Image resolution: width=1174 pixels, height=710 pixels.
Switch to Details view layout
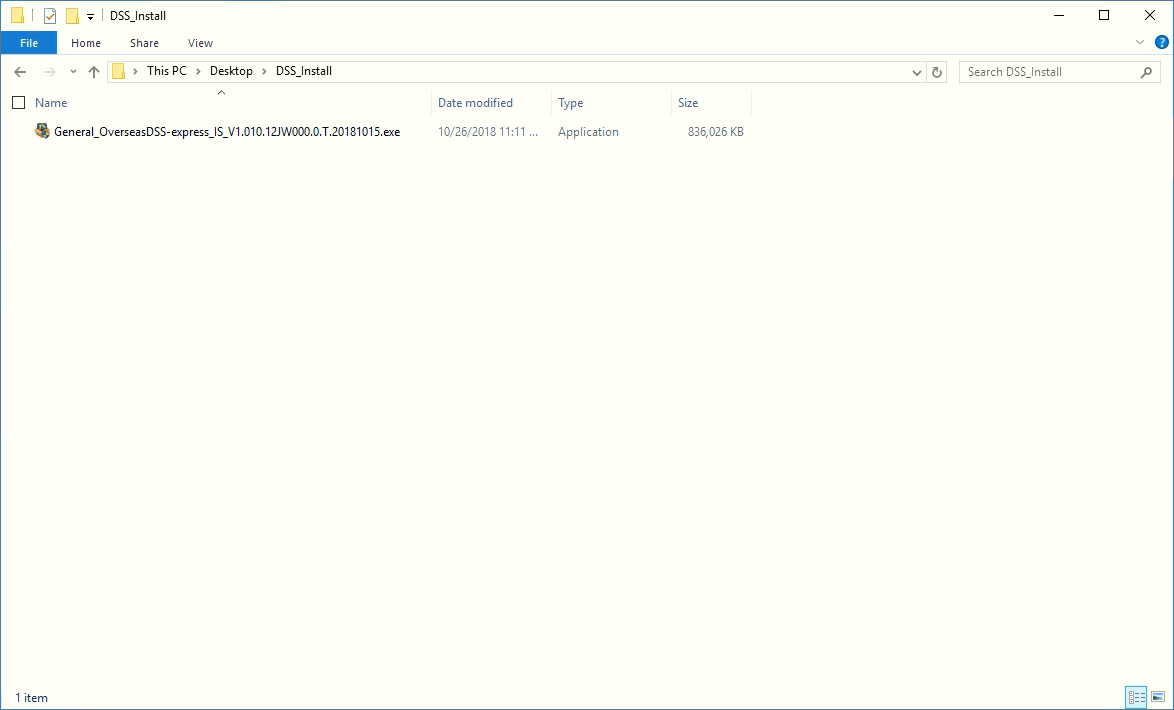tap(1136, 697)
